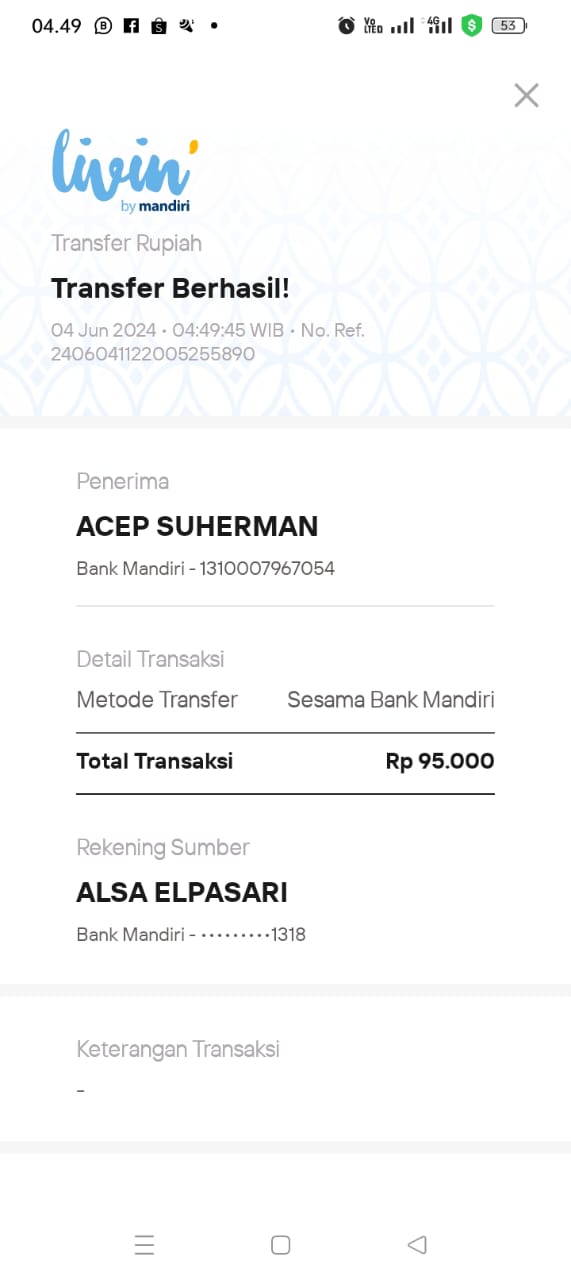Screen dimensions: 571x1280
Task: Tap the source account name ALSA ELPASARI
Action: tap(182, 892)
